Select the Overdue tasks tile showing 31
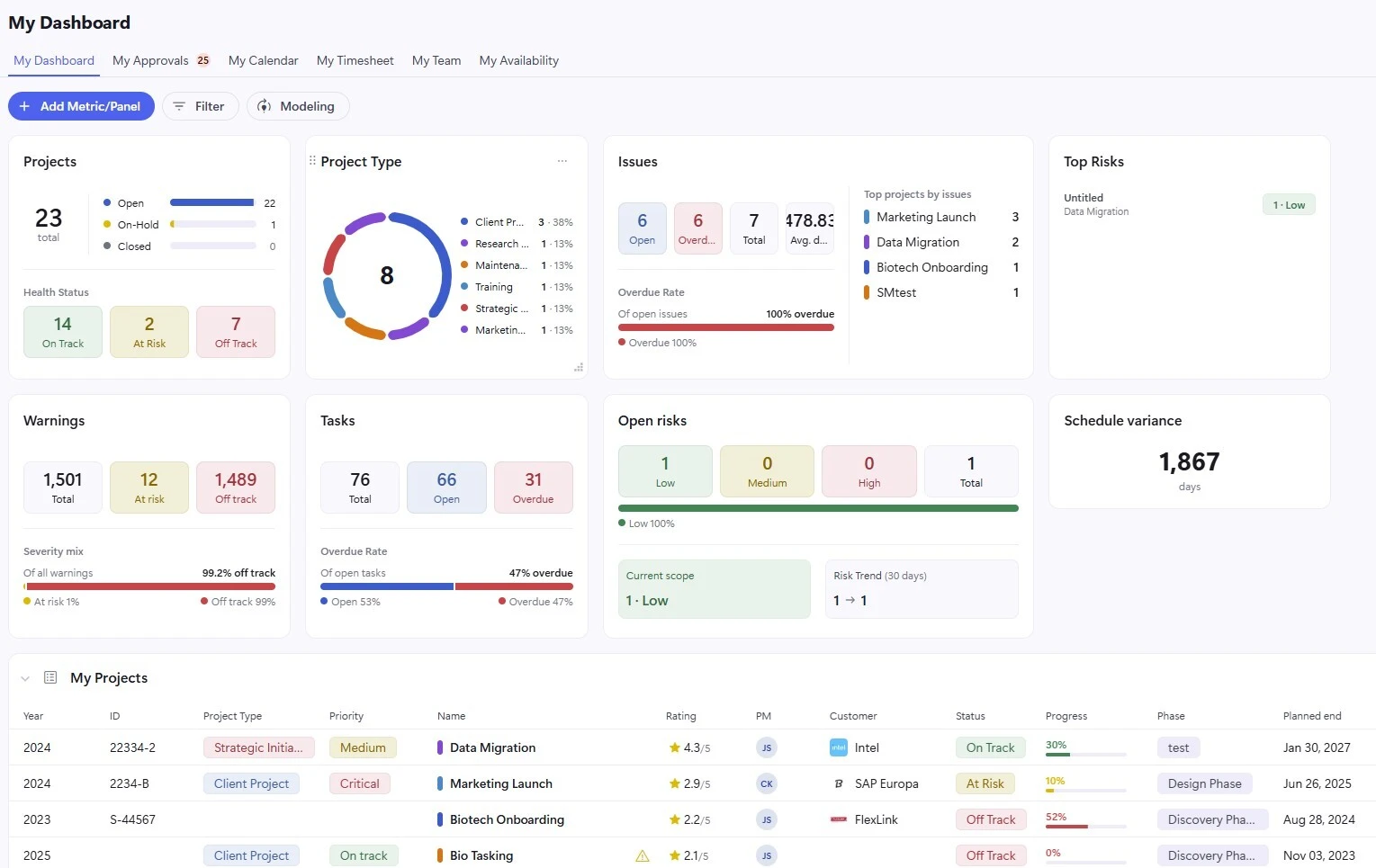Image resolution: width=1376 pixels, height=868 pixels. (534, 488)
